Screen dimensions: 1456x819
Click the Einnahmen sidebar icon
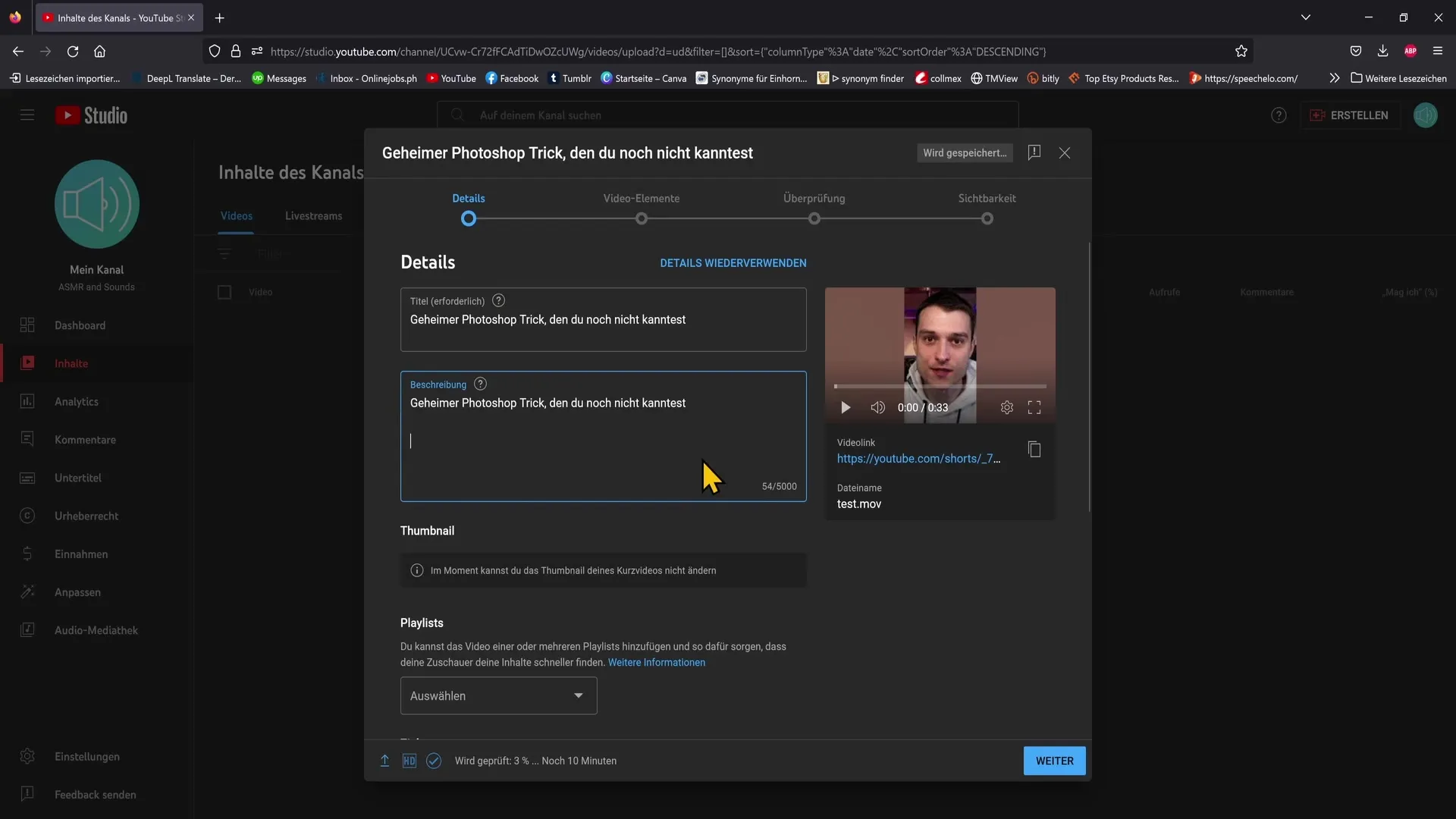[27, 555]
